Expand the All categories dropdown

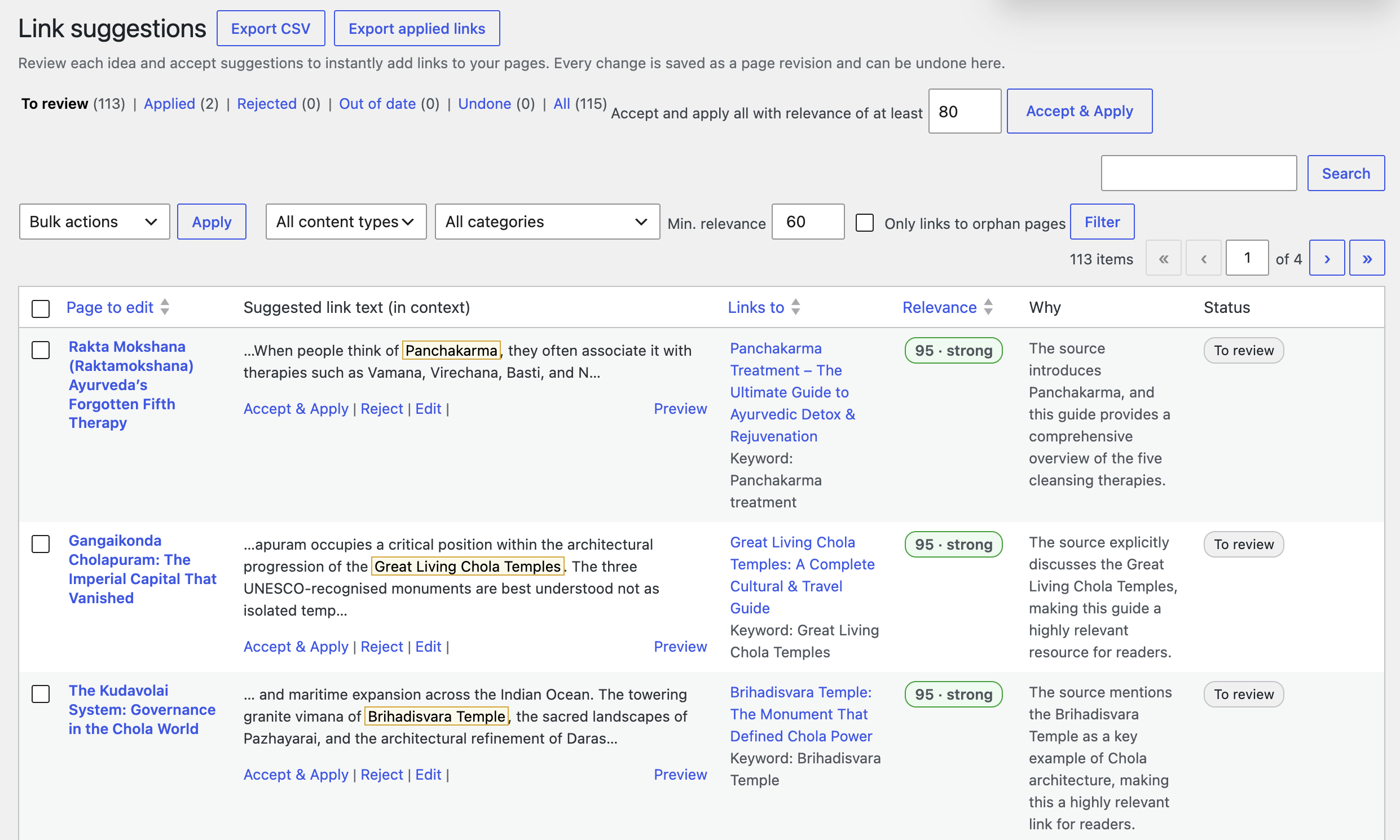547,222
